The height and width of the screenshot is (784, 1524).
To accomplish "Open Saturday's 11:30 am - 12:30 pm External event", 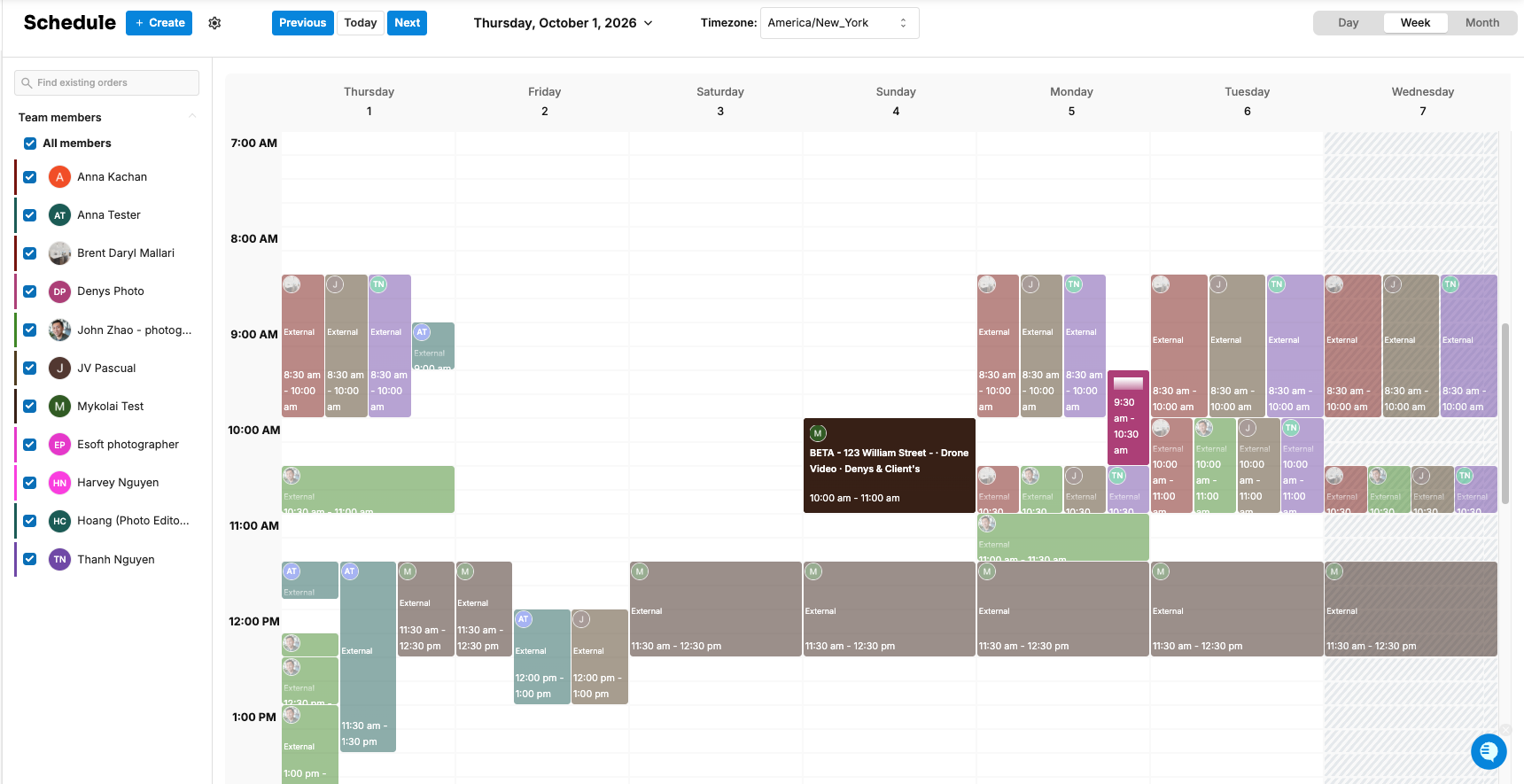I will coord(716,609).
